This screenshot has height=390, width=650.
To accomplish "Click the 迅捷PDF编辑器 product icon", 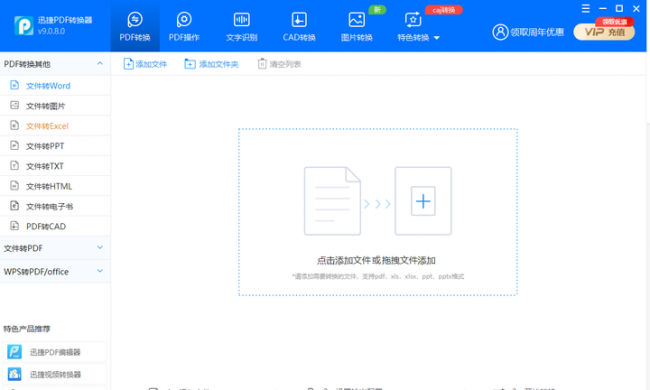I will [15, 352].
